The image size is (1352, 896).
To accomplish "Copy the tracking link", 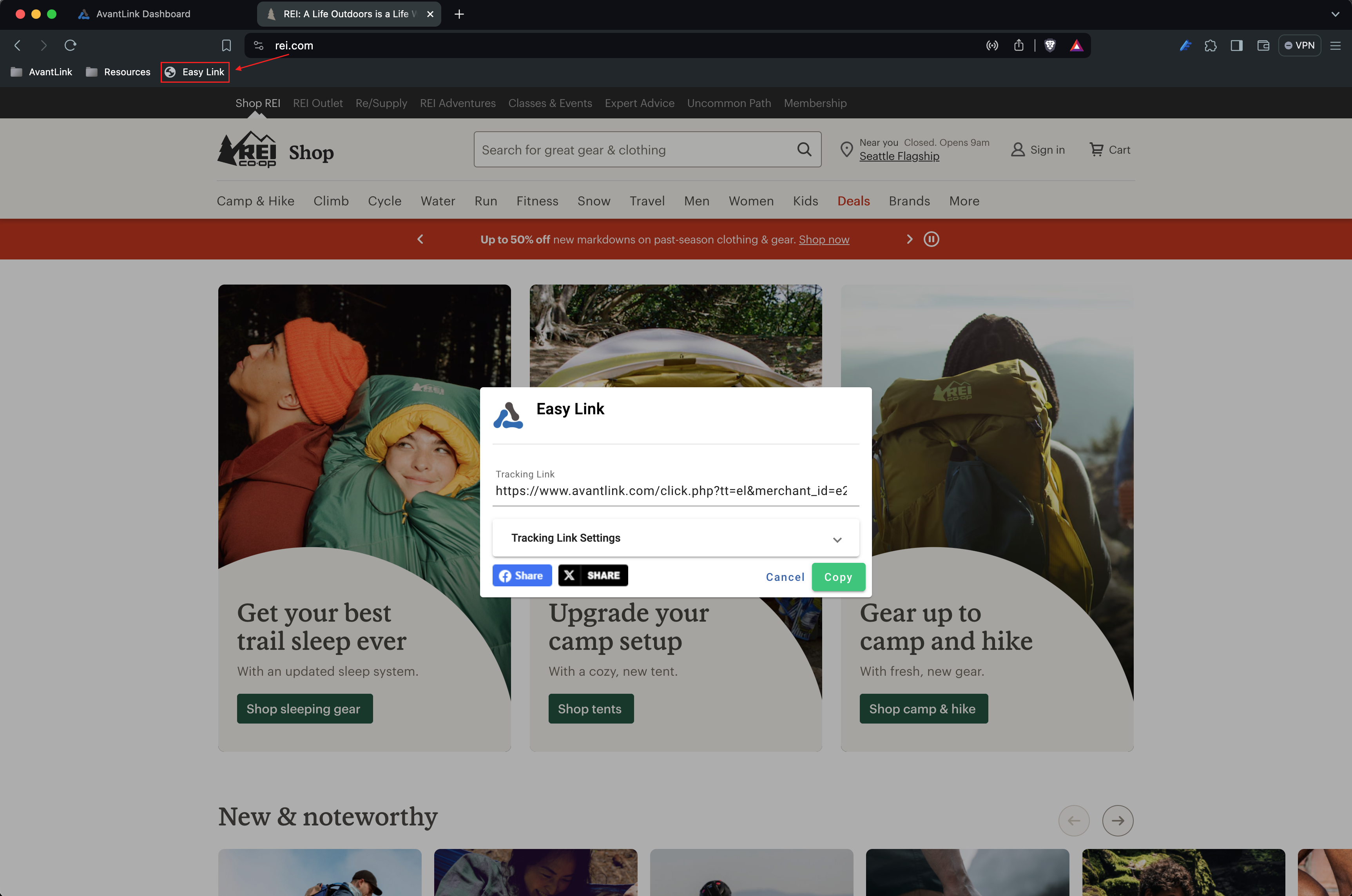I will click(838, 577).
